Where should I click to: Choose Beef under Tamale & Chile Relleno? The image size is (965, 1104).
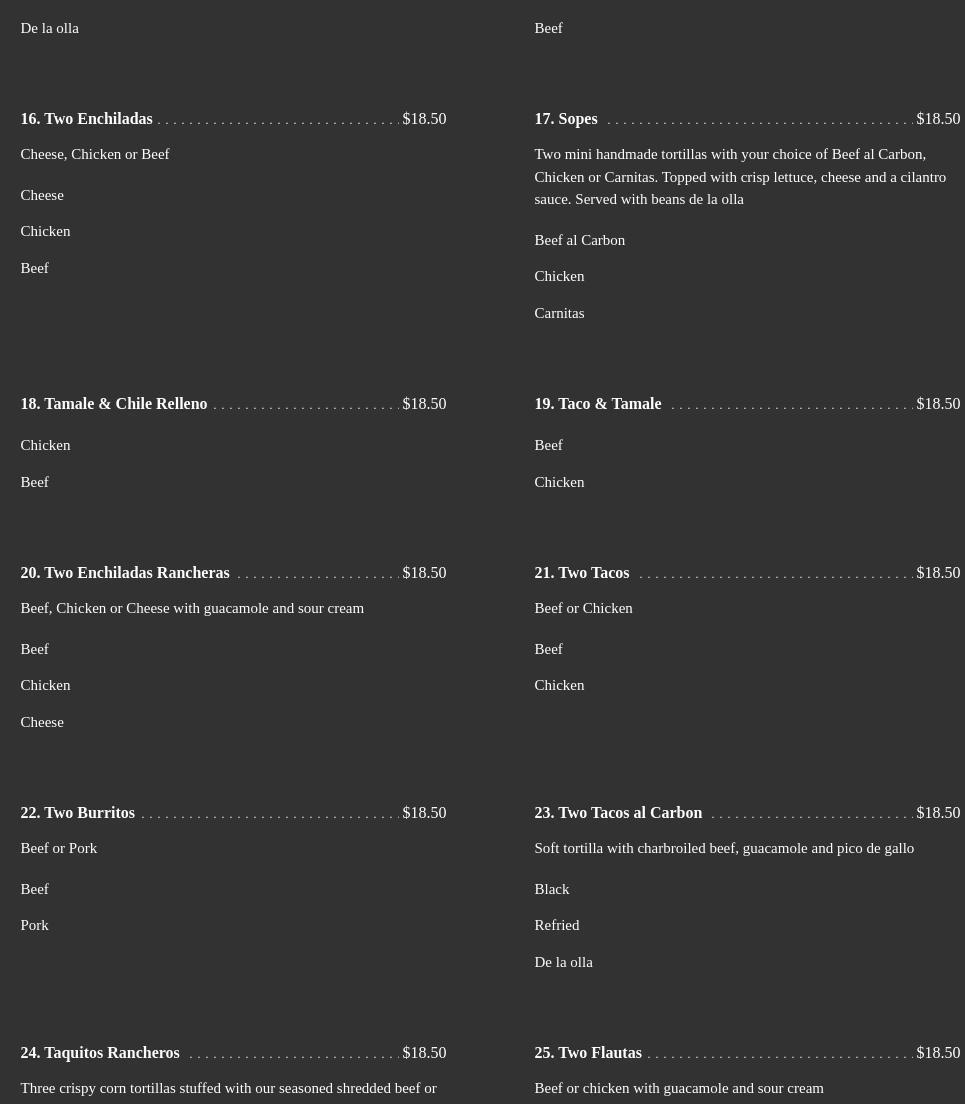pos(34,482)
